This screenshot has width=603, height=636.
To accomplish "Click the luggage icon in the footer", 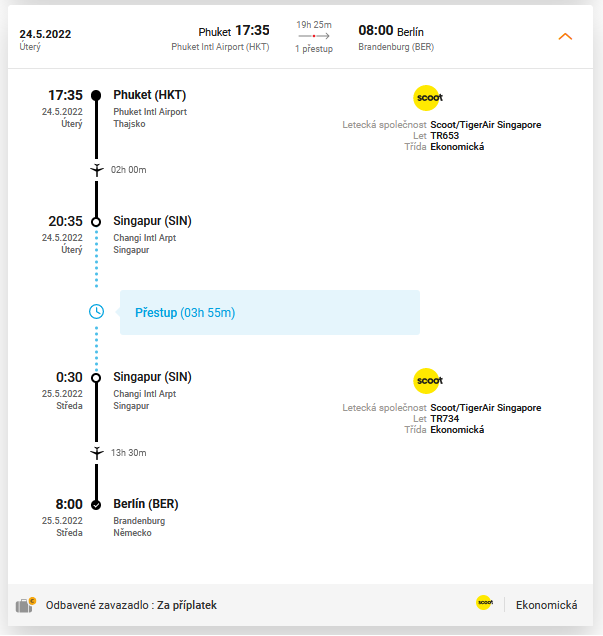I will [26, 605].
